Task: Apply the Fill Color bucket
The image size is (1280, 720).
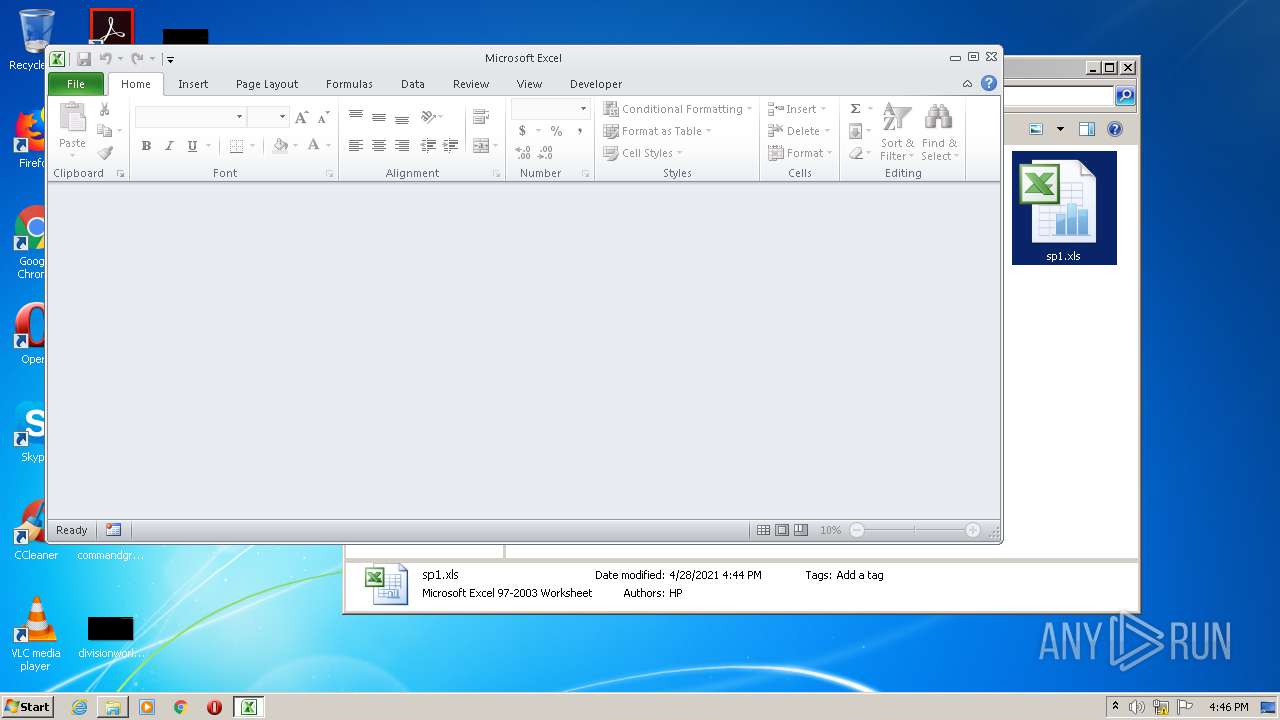Action: pyautogui.click(x=280, y=146)
